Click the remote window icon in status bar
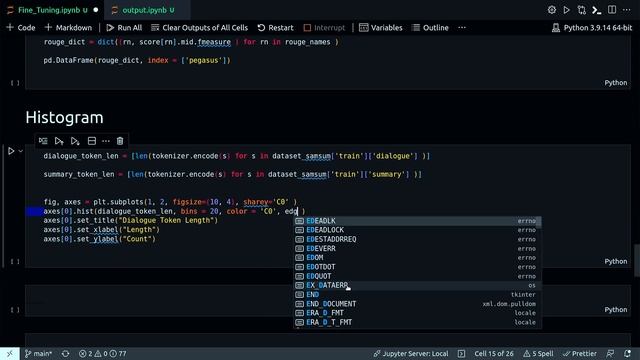The height and width of the screenshot is (360, 640). pyautogui.click(x=9, y=353)
